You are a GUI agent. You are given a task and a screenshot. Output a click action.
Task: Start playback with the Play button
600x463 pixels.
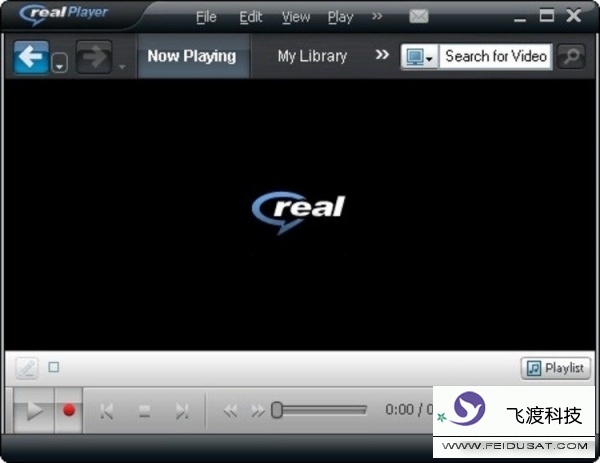[34, 410]
